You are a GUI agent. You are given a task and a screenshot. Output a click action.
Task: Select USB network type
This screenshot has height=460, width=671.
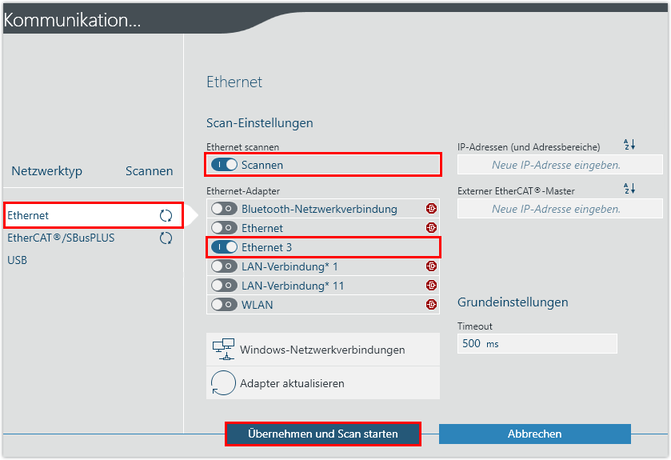coord(18,260)
